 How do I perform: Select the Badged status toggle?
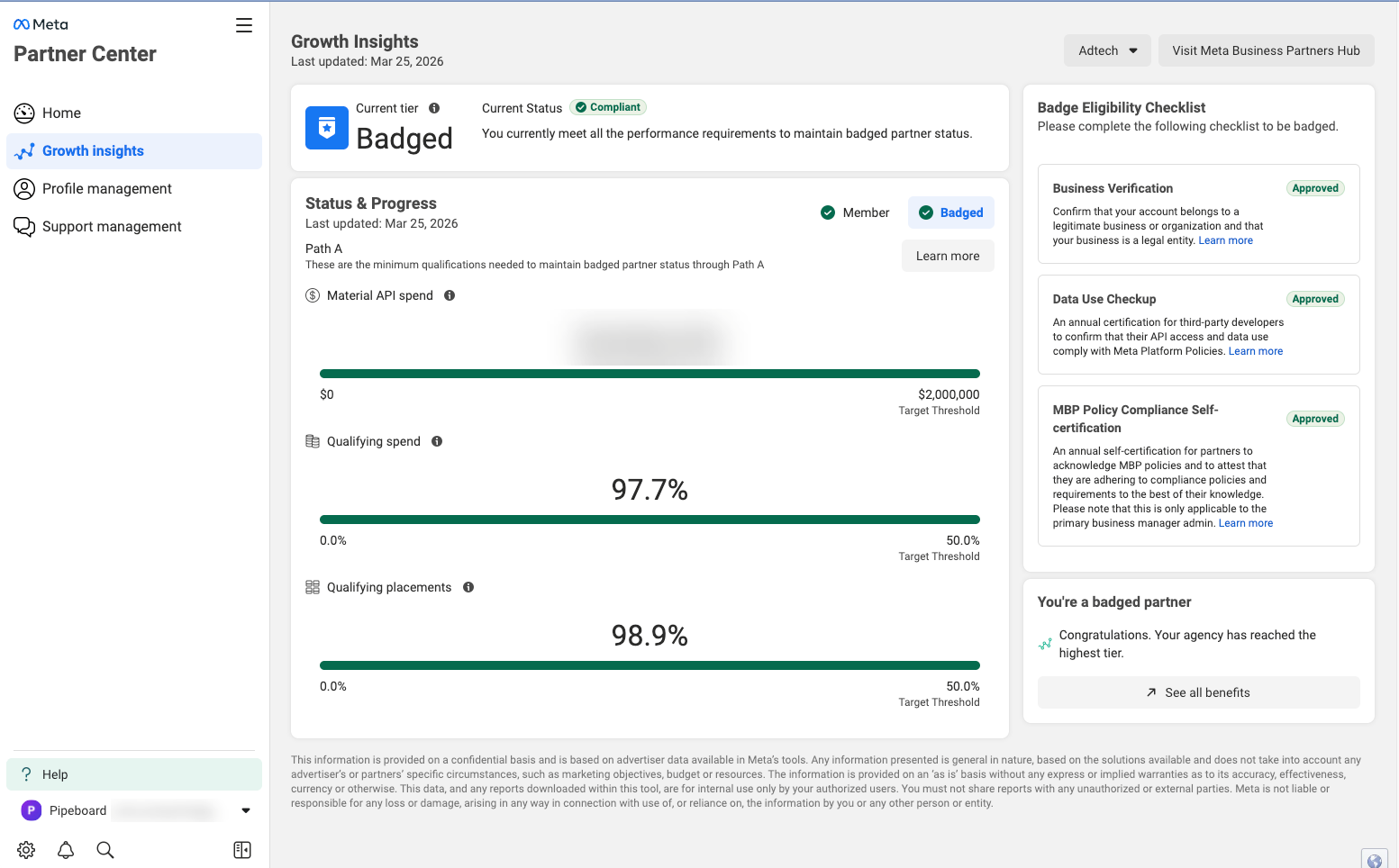pyautogui.click(x=951, y=212)
